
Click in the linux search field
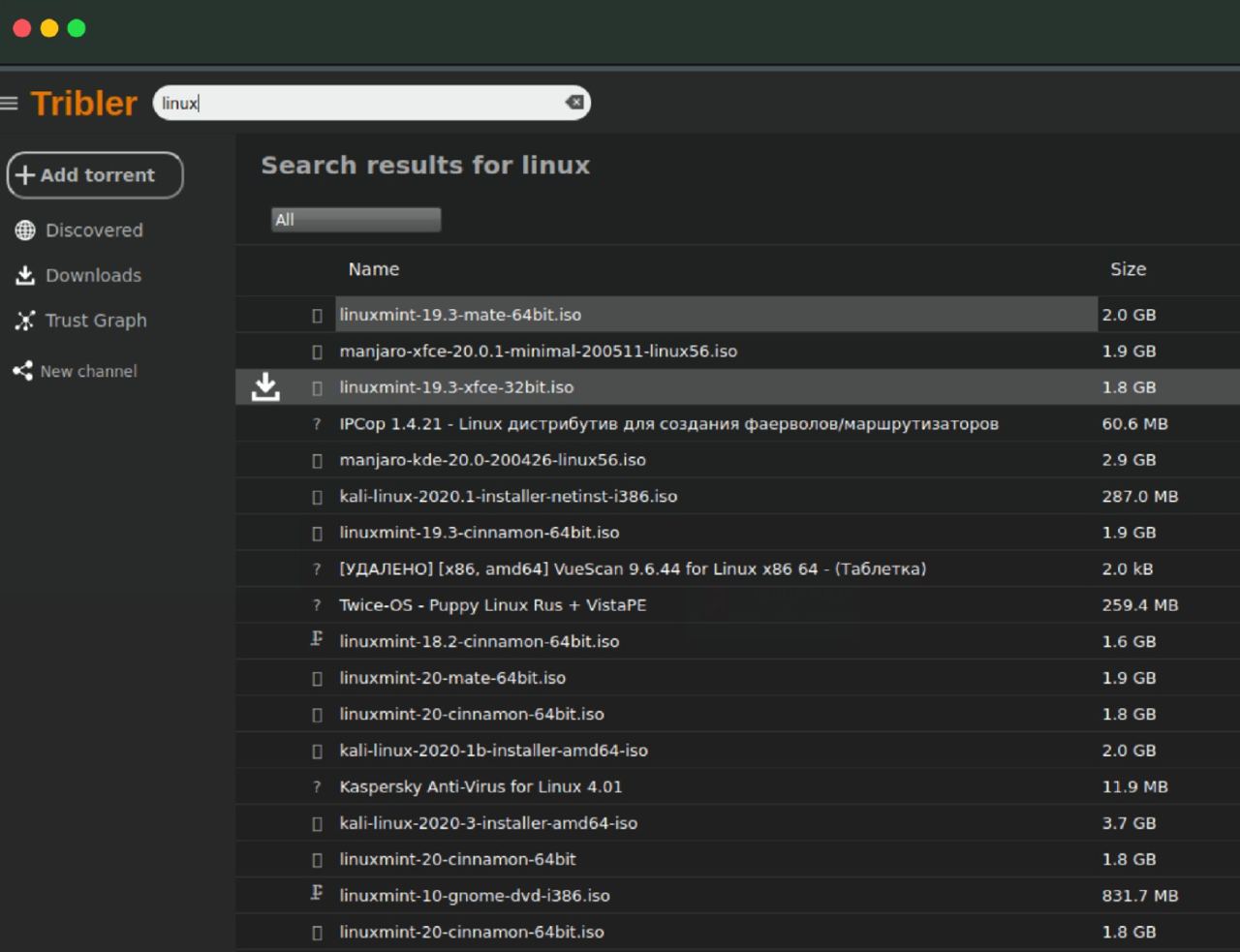click(x=372, y=103)
